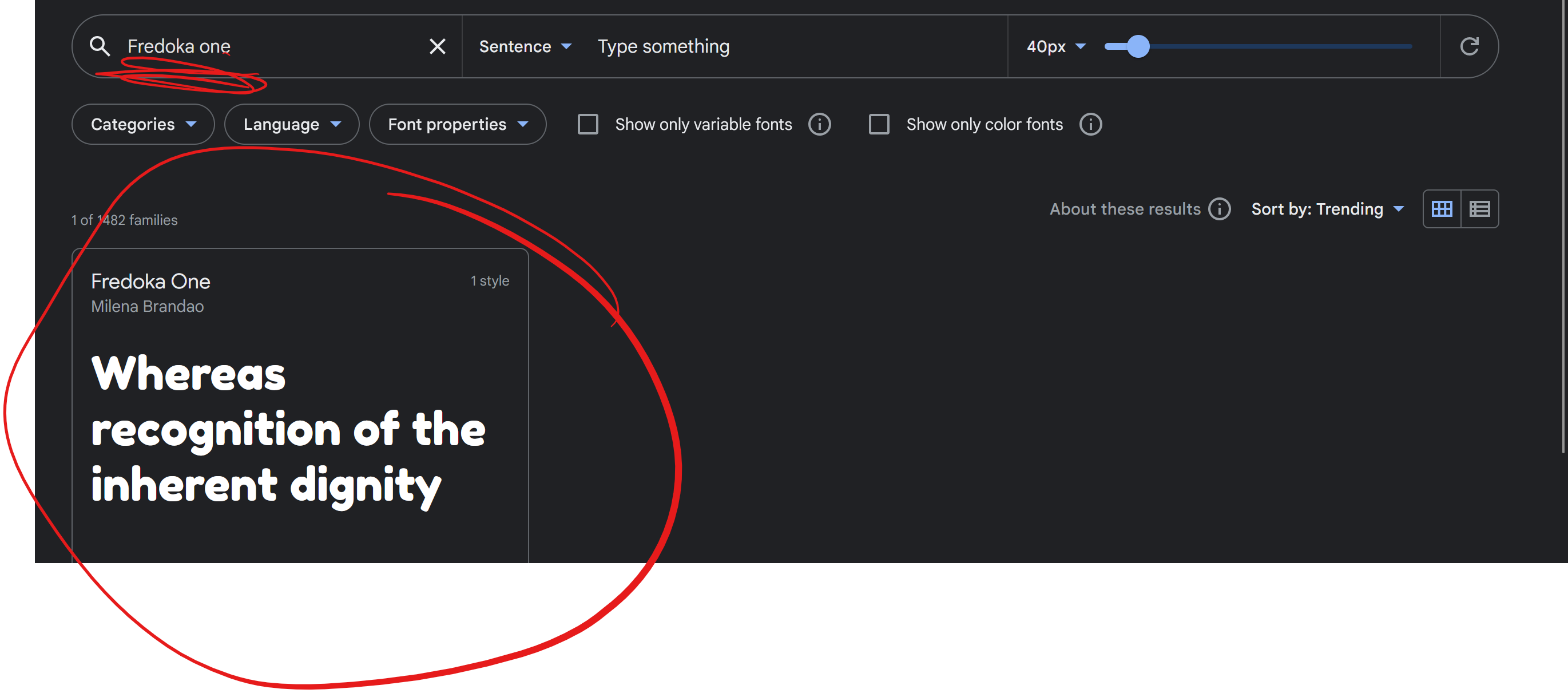Clear the Fredoka one search text
The width and height of the screenshot is (1568, 693).
[x=437, y=46]
